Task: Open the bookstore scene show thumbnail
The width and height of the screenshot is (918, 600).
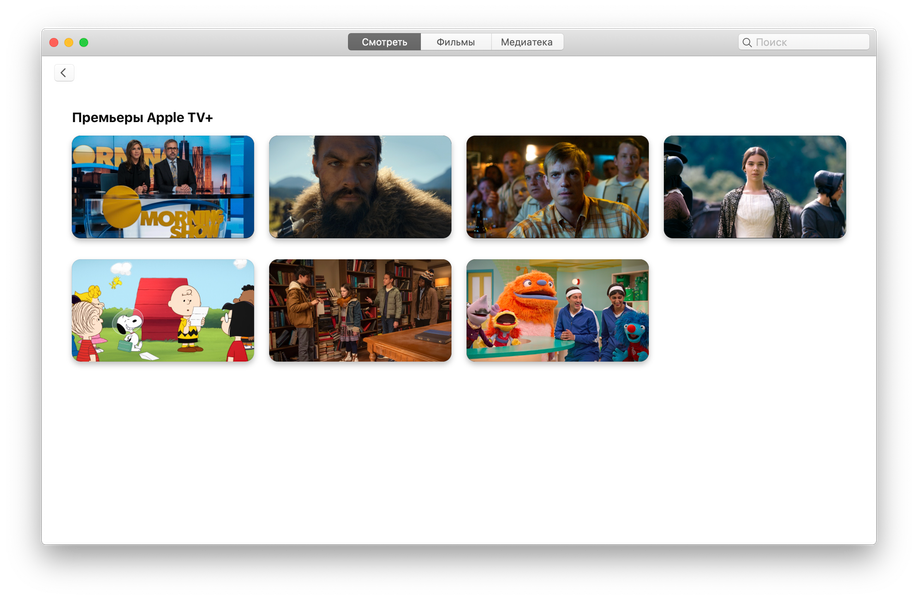Action: pos(360,310)
